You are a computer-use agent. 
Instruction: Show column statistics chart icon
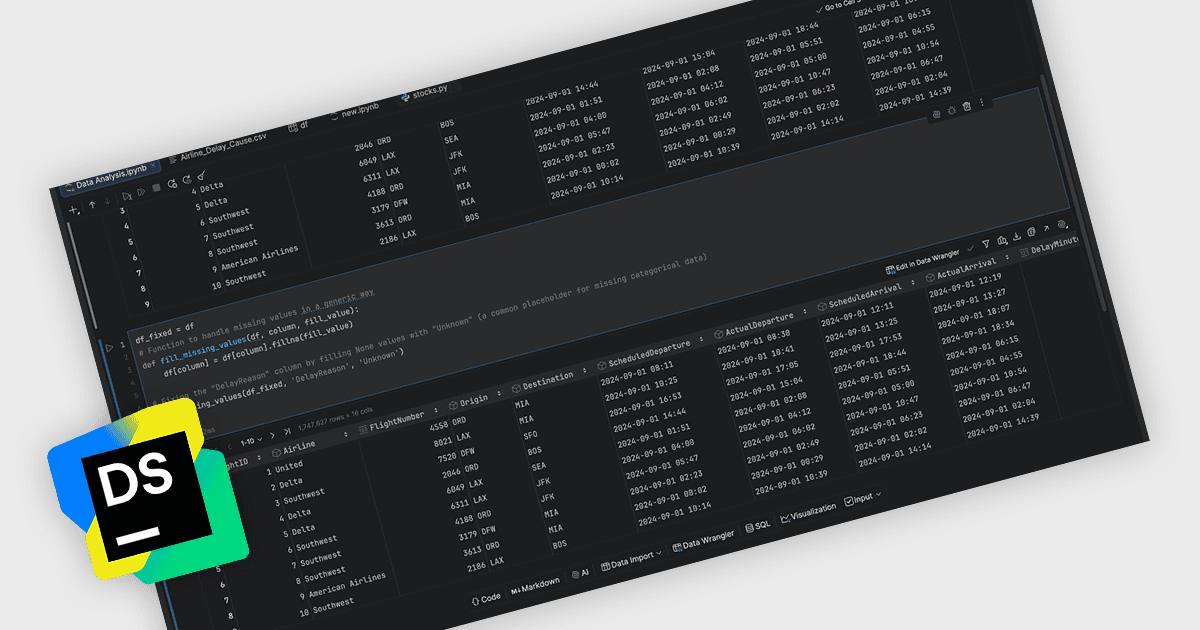coord(1002,240)
